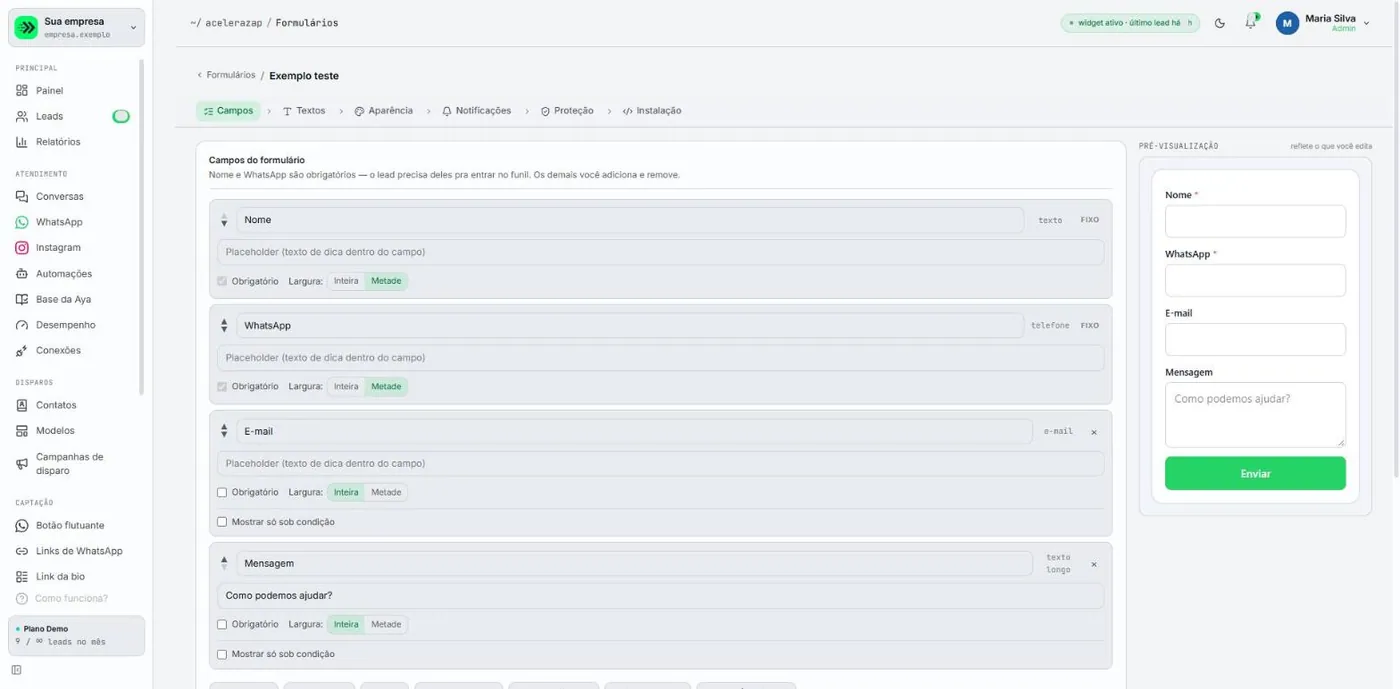
Task: Switch to the Proteção tab
Action: coord(567,111)
